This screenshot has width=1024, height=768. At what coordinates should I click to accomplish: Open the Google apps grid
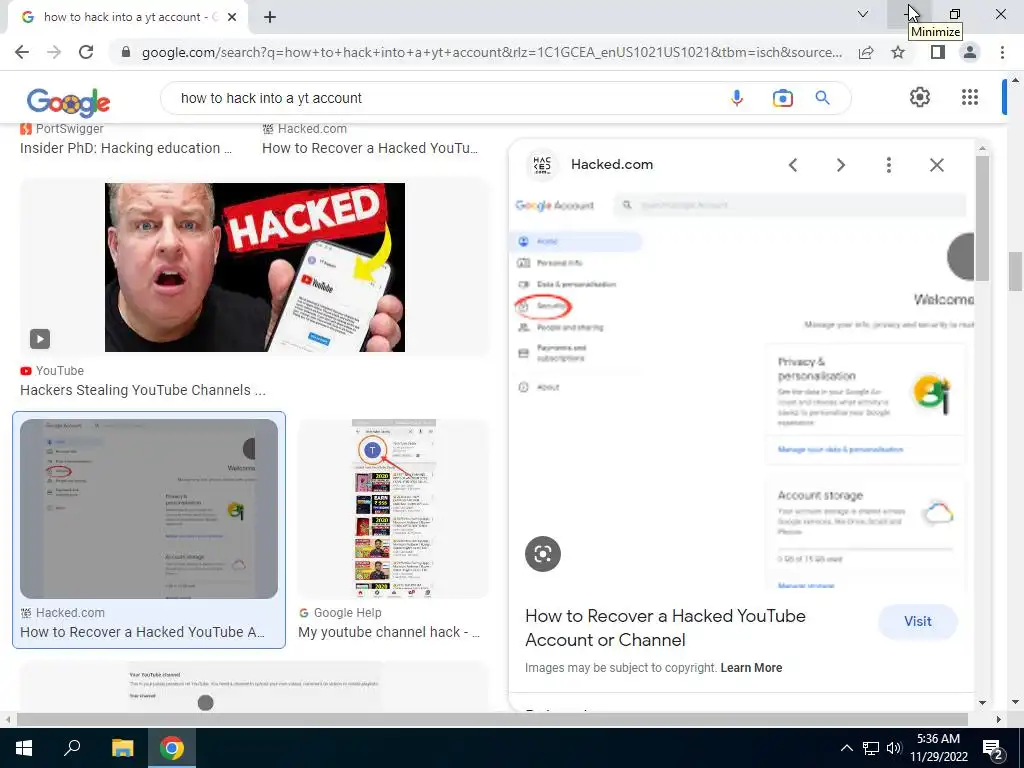coord(970,97)
